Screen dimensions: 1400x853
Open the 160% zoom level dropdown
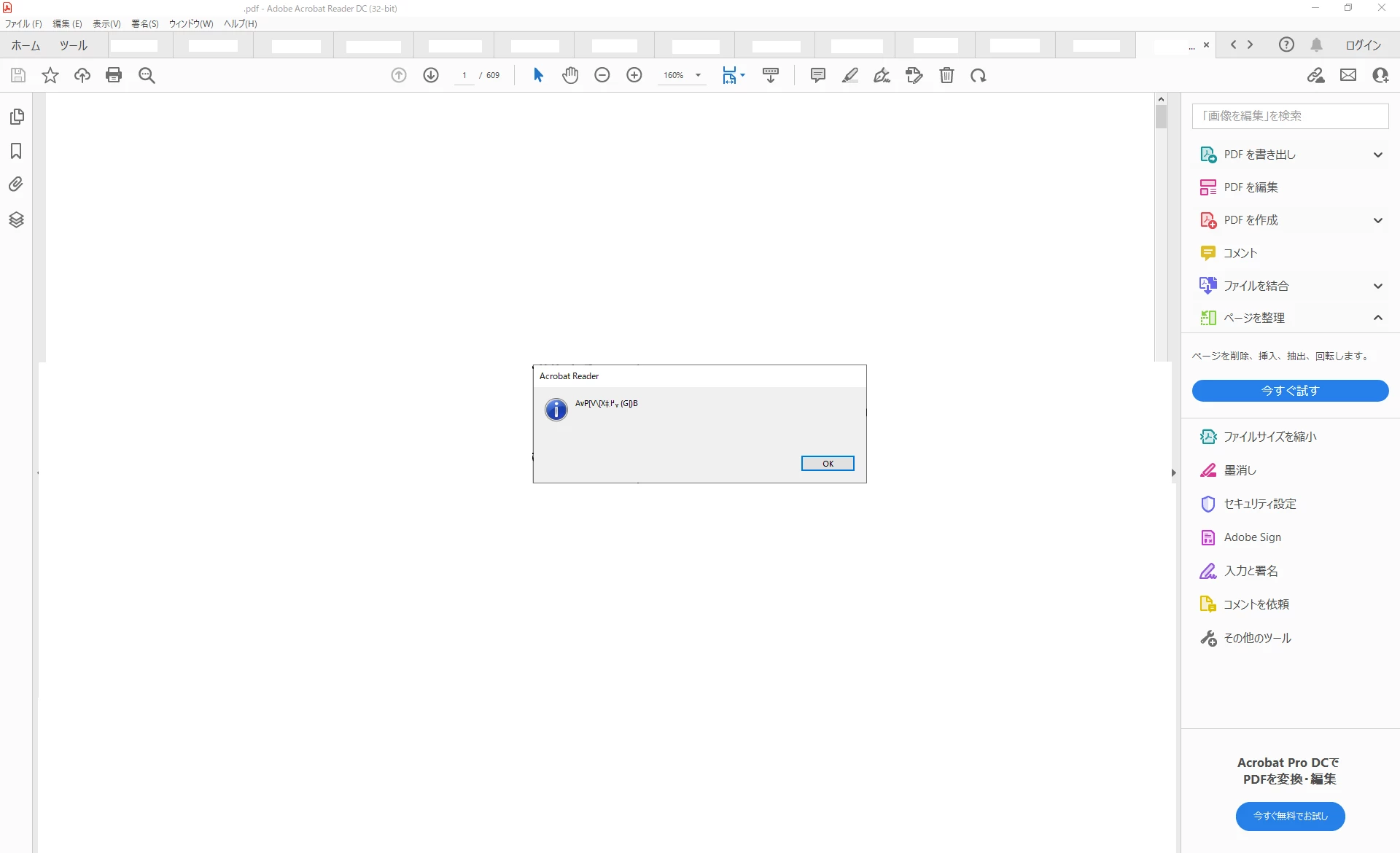tap(698, 75)
